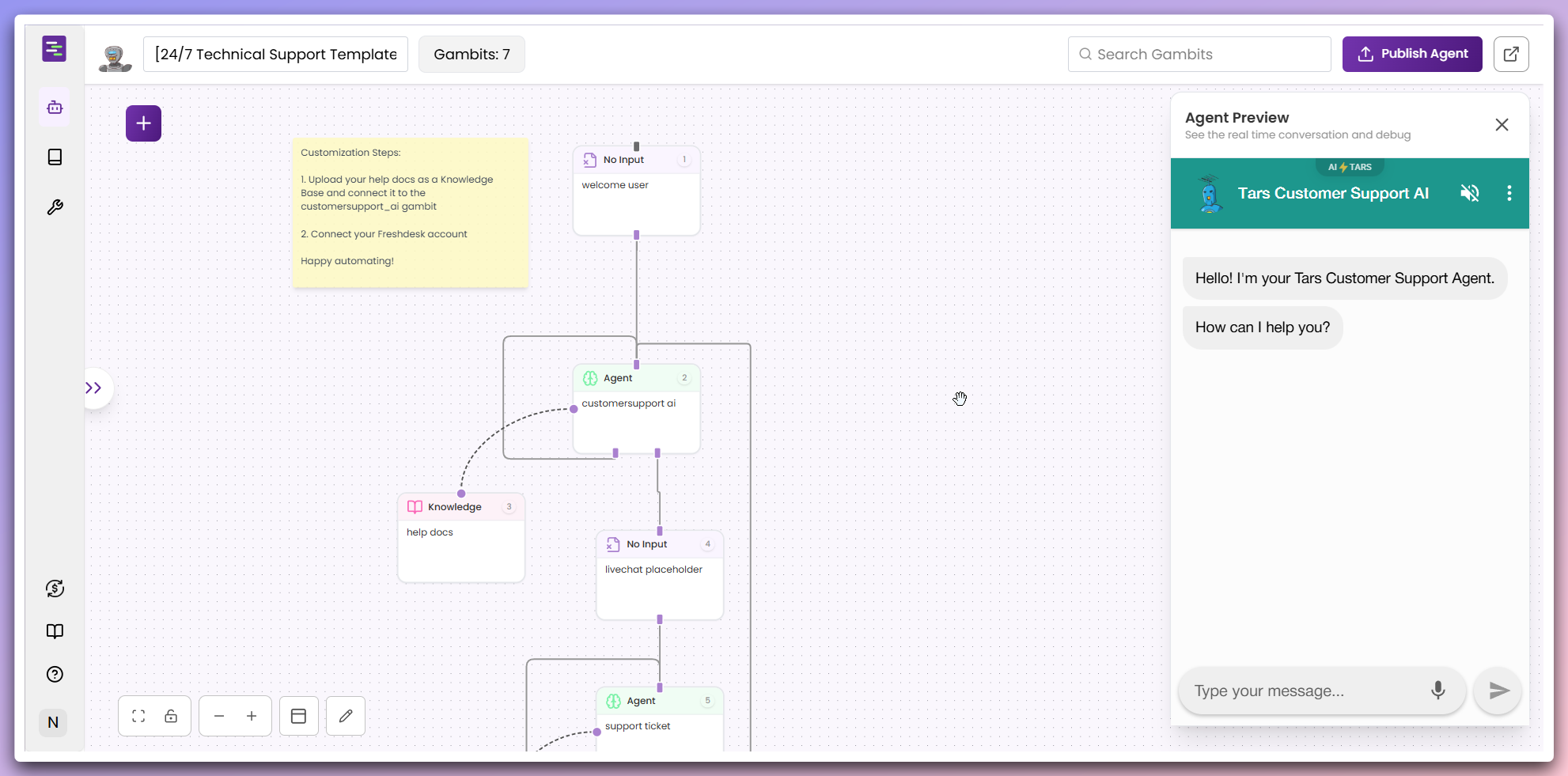This screenshot has width=1568, height=776.
Task: Click the Gambits: 7 counter
Action: [x=472, y=54]
